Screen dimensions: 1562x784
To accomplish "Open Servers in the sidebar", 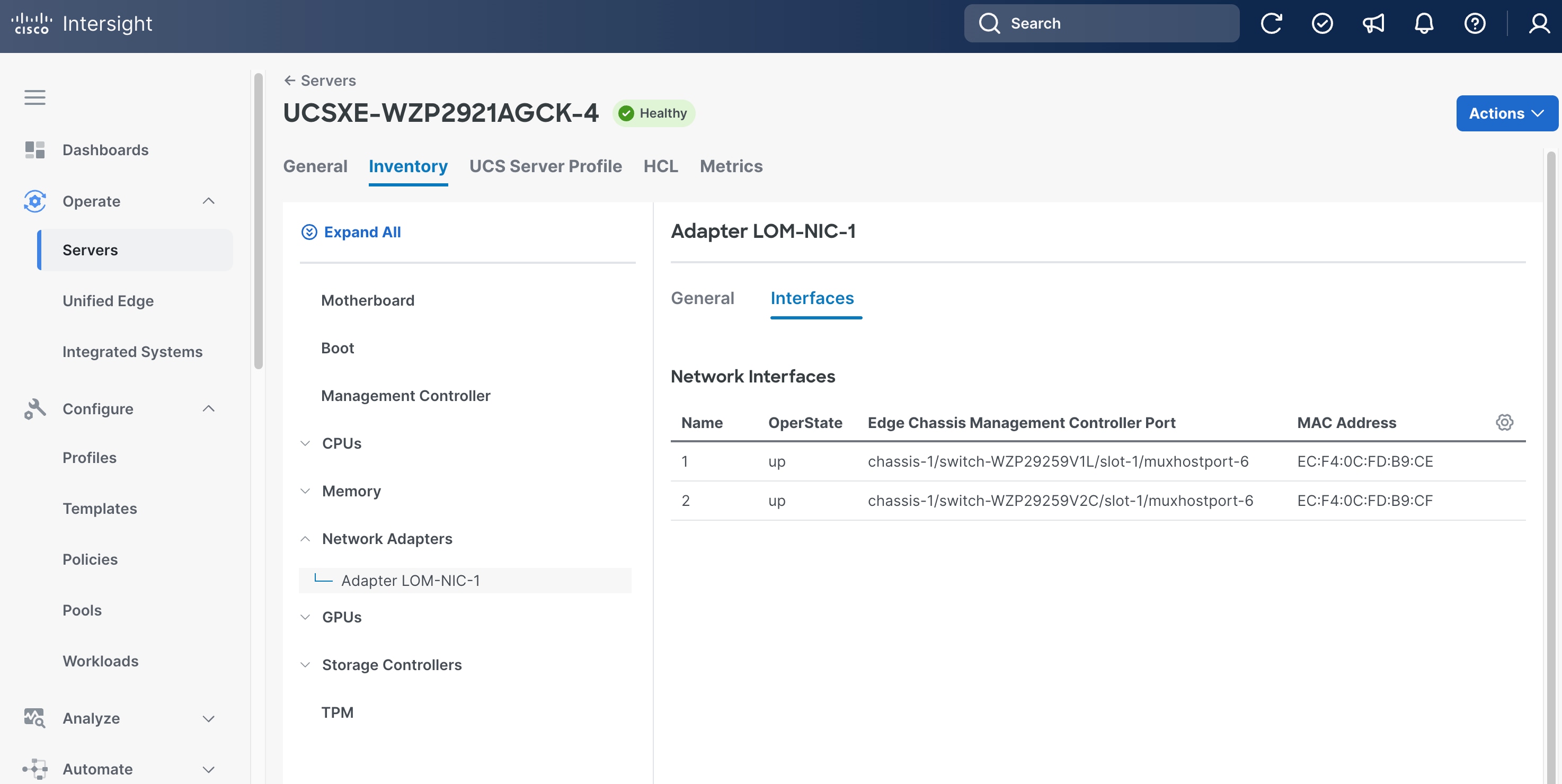I will 135,250.
